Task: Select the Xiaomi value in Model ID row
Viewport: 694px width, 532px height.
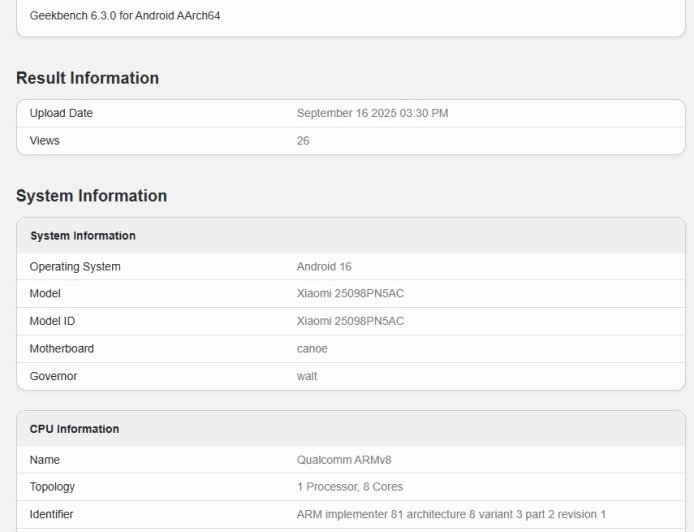Action: pyautogui.click(x=350, y=321)
